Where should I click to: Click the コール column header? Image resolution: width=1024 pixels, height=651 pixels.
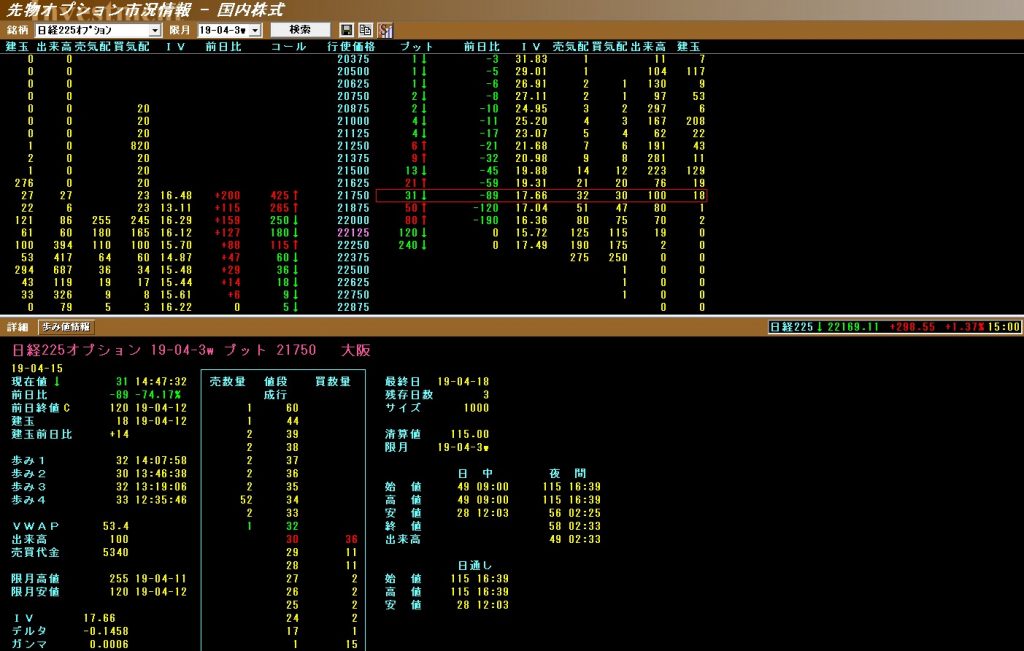point(288,46)
